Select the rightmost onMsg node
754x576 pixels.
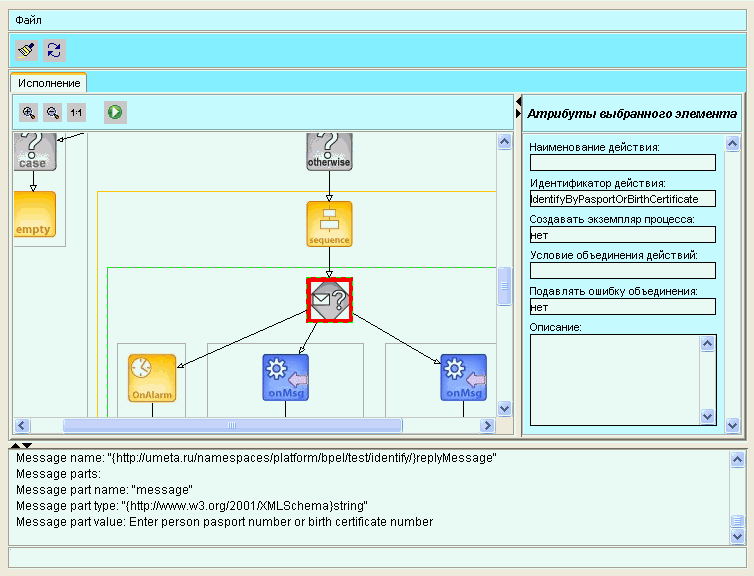click(x=463, y=377)
